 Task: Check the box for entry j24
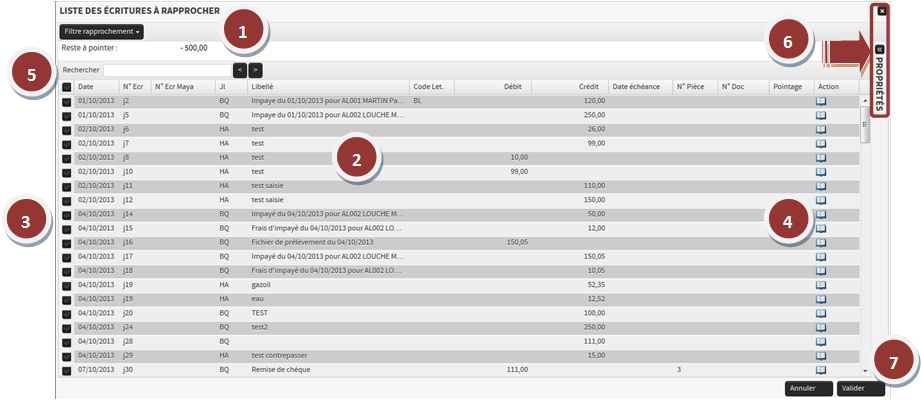click(67, 328)
